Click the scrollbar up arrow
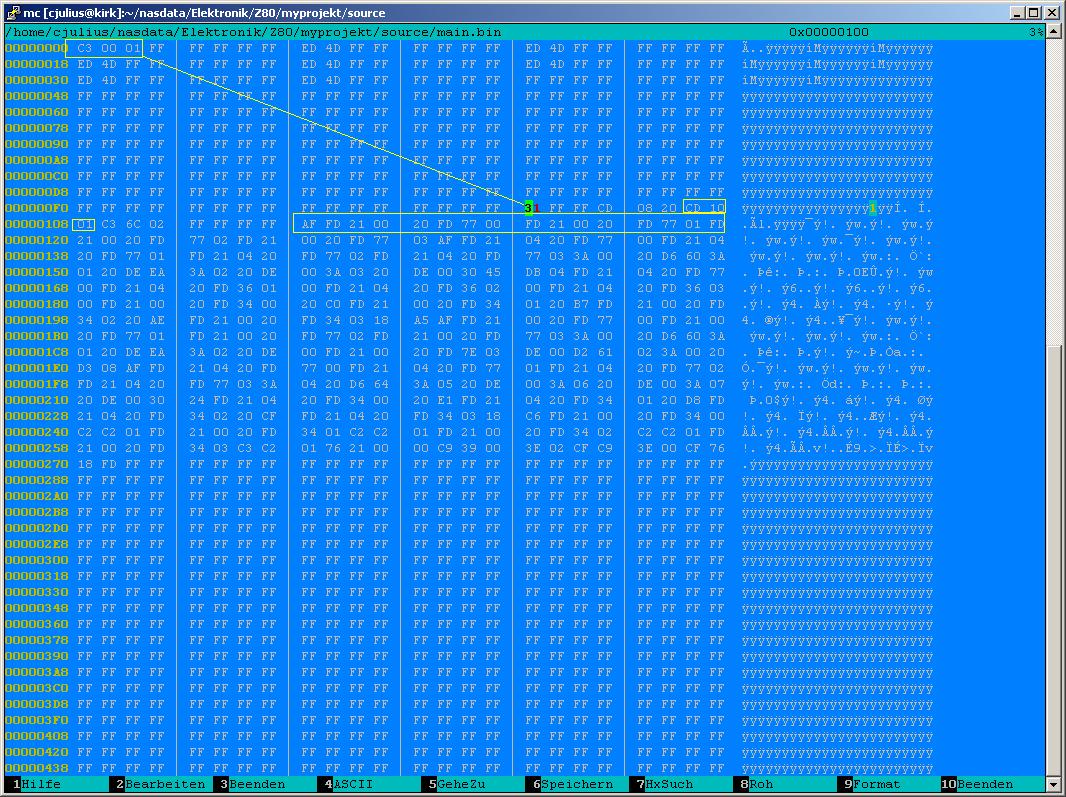Viewport: 1066px width, 797px height. [x=1054, y=31]
